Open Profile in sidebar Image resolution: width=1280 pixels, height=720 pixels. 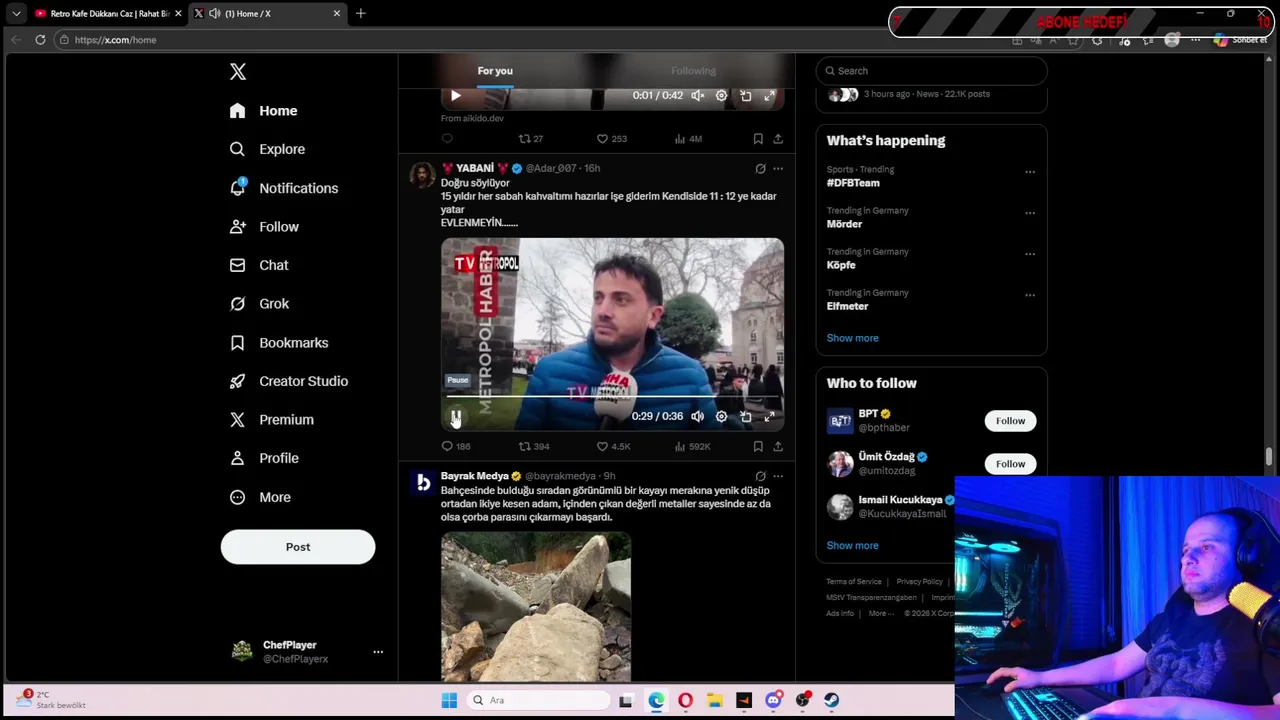click(264, 458)
